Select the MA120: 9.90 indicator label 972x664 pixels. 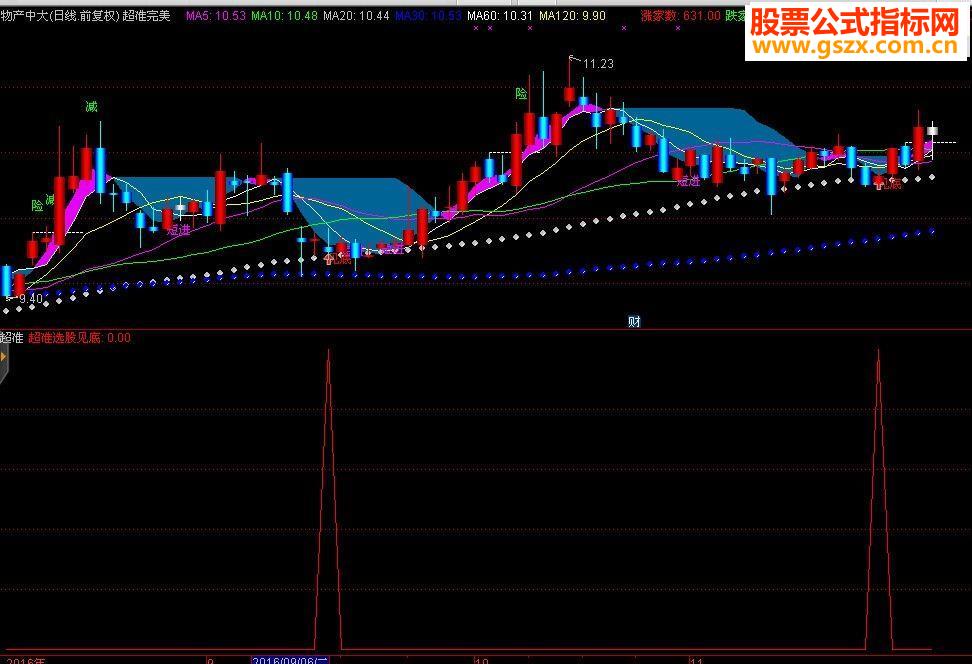pyautogui.click(x=572, y=15)
